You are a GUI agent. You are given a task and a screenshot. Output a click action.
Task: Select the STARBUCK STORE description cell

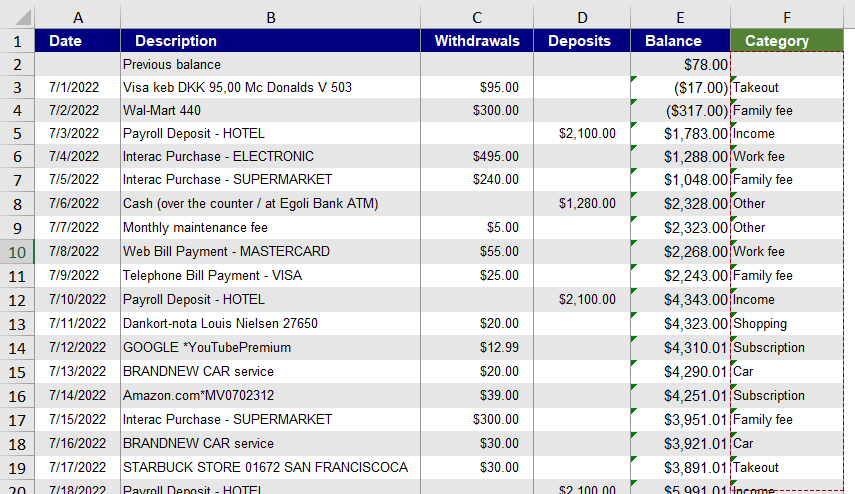coord(270,467)
